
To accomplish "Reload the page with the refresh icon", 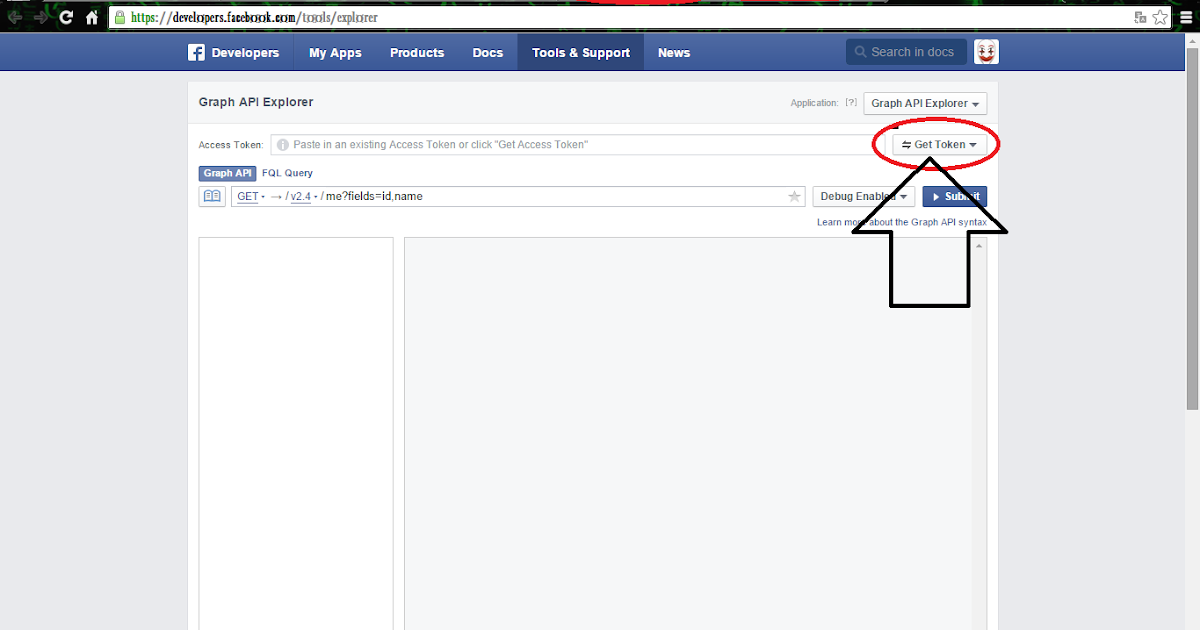I will pyautogui.click(x=66, y=18).
